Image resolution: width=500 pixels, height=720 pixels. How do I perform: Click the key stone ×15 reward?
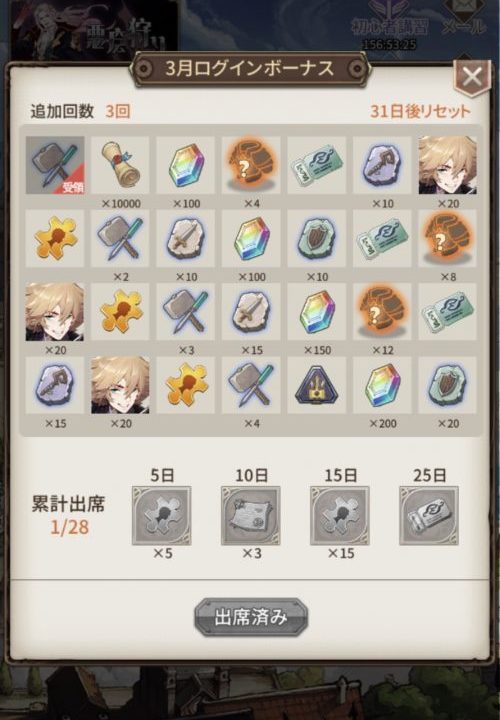coord(55,385)
